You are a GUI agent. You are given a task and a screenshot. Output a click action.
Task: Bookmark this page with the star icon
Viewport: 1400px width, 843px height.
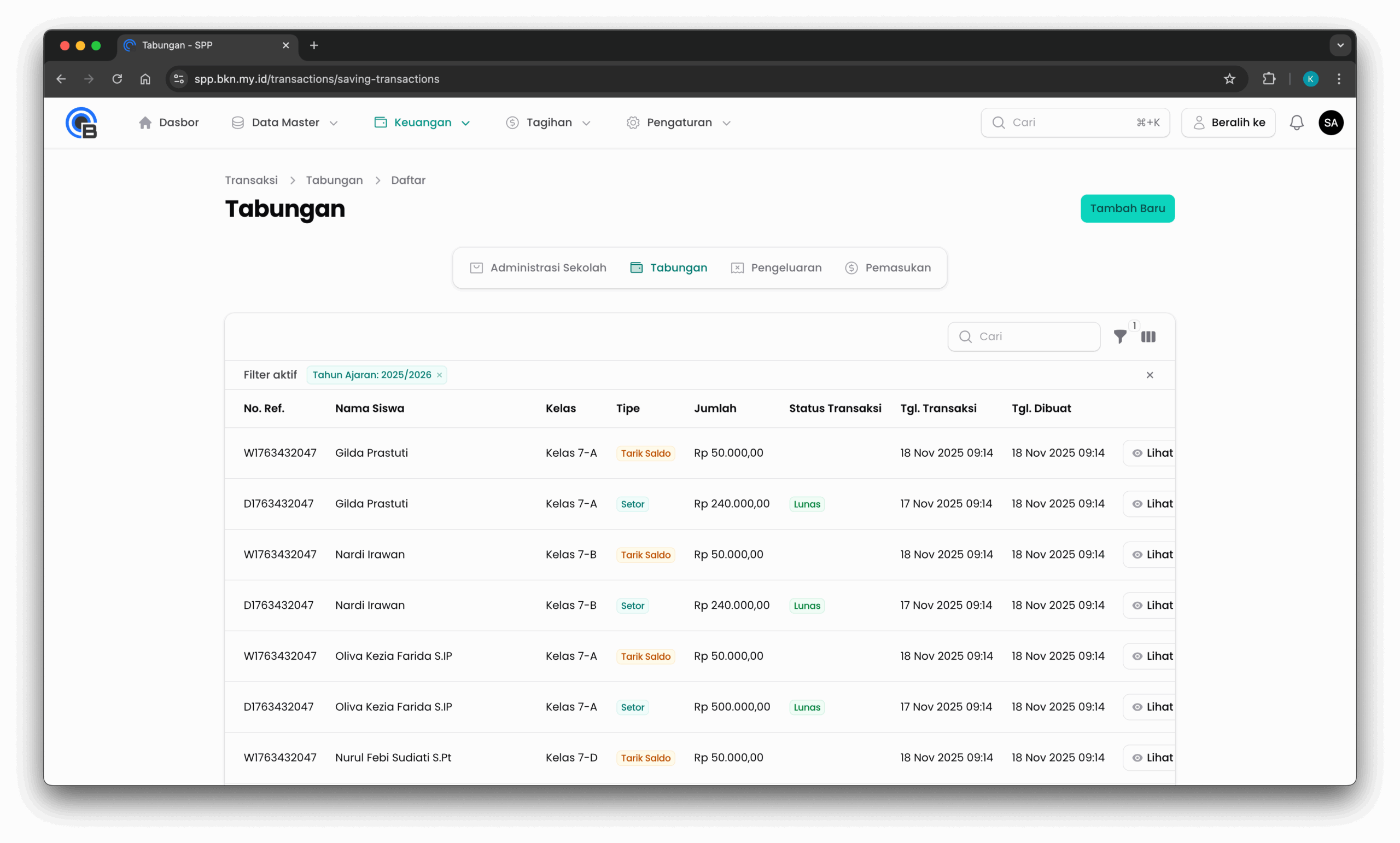(x=1229, y=79)
